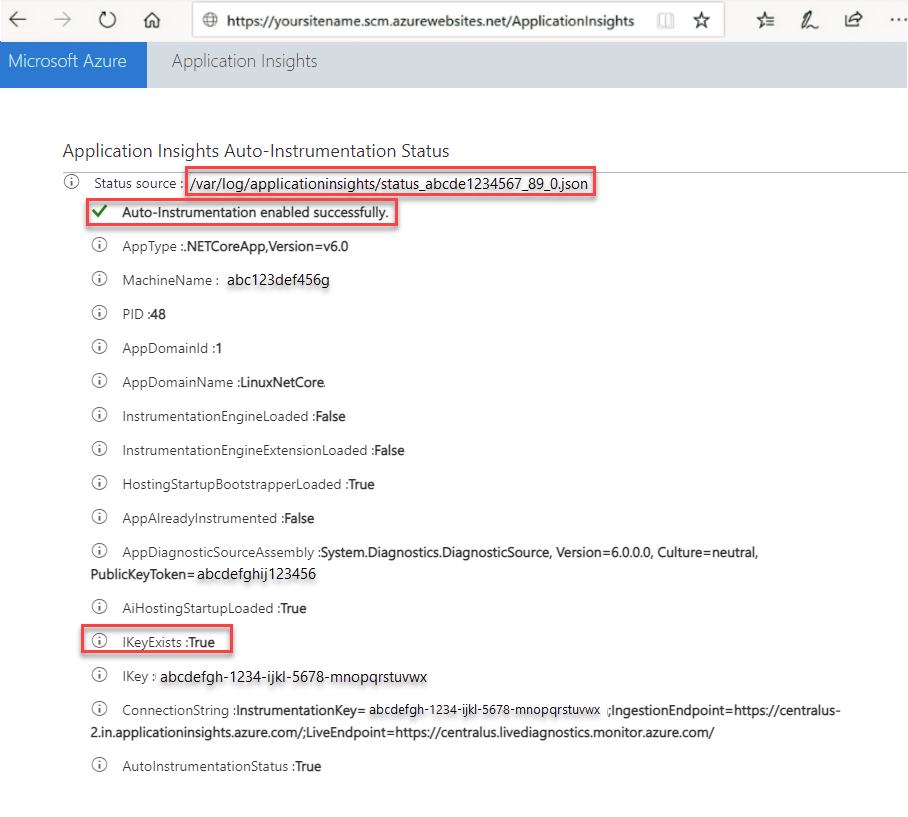Click 'AiHostingStartupLoaded :True' text
This screenshot has height=817, width=908.
214,609
